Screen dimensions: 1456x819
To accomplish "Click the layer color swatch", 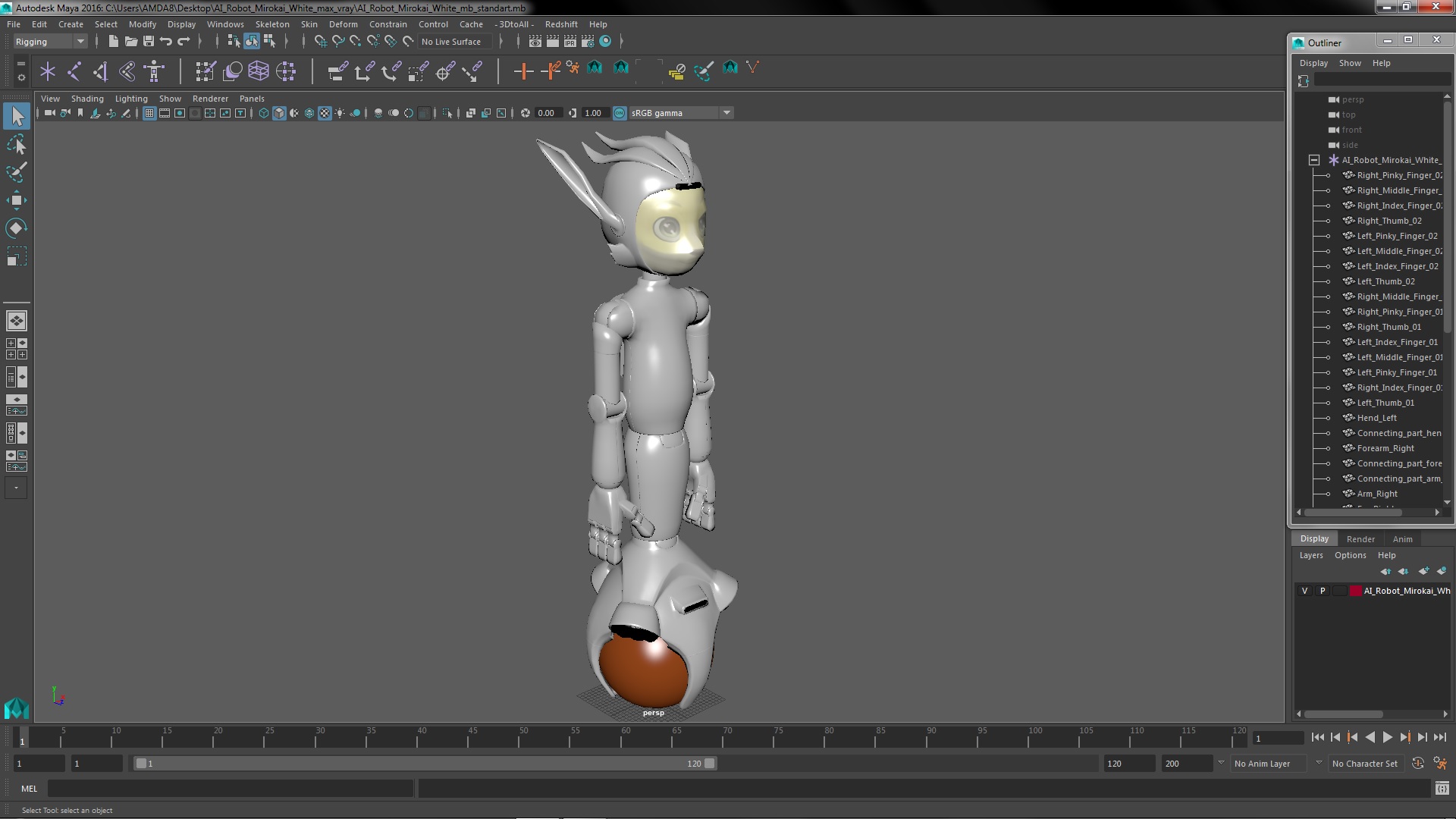I will click(1356, 591).
